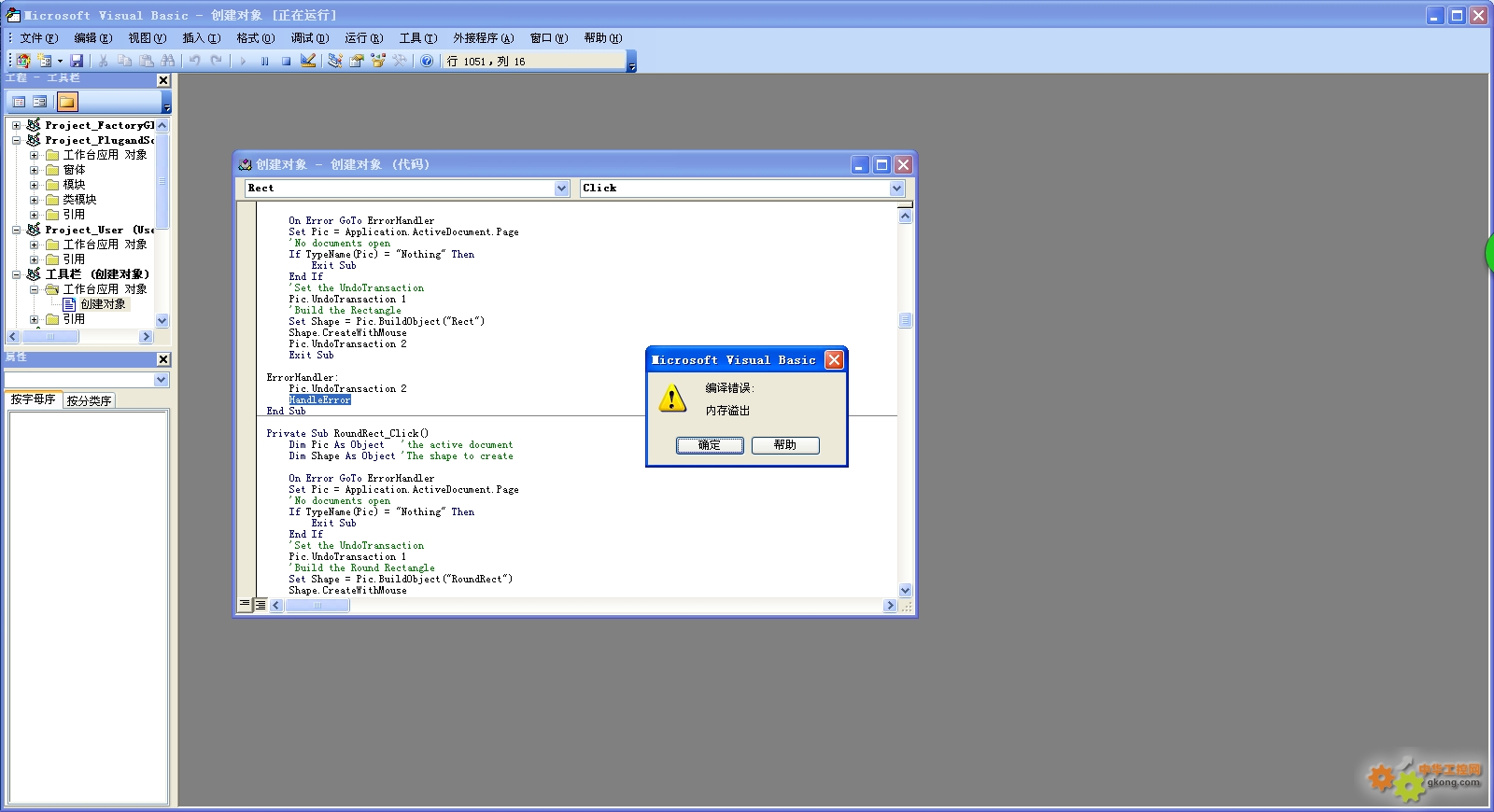
Task: Open the 工具 menu
Action: point(417,38)
